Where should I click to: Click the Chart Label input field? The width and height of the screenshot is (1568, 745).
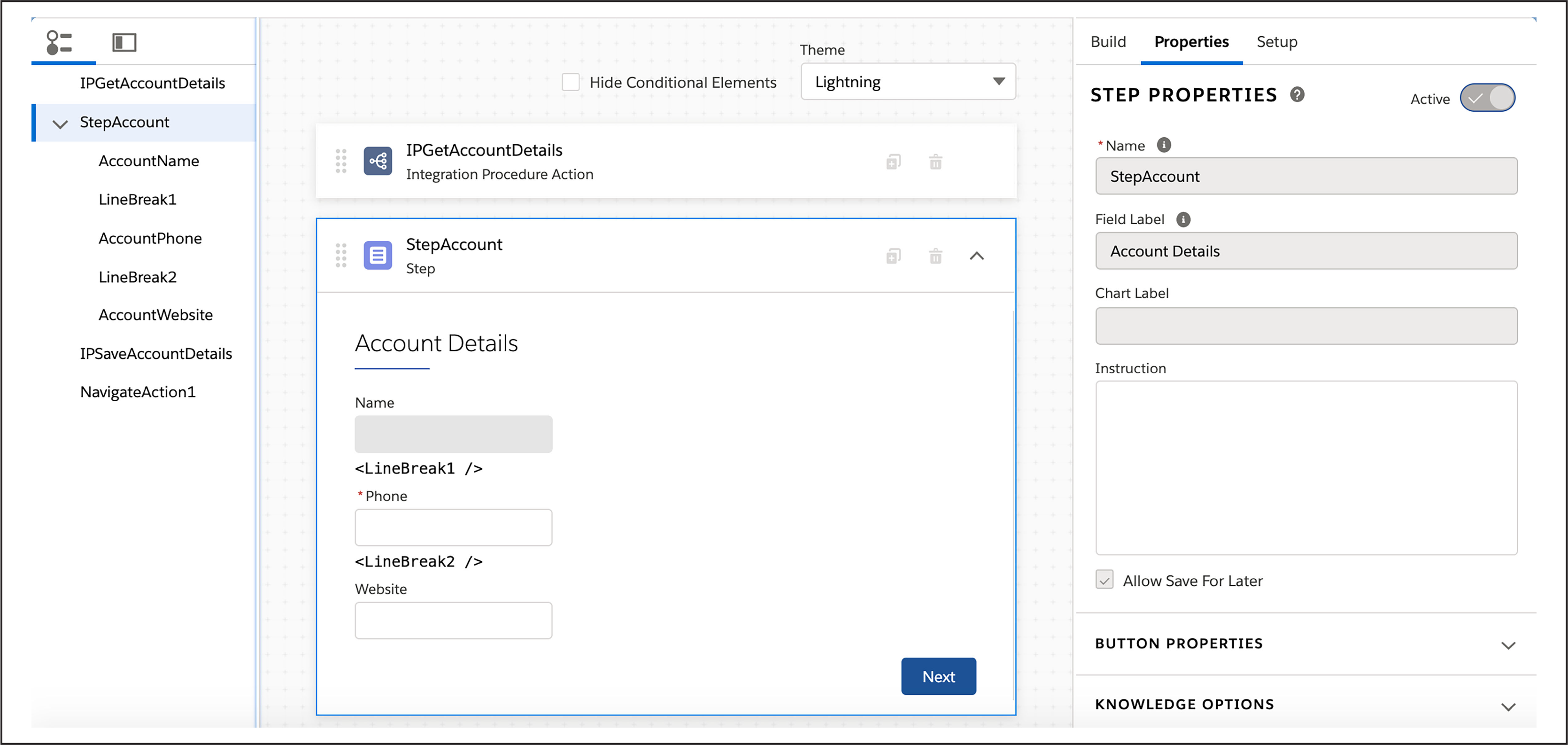[x=1305, y=326]
